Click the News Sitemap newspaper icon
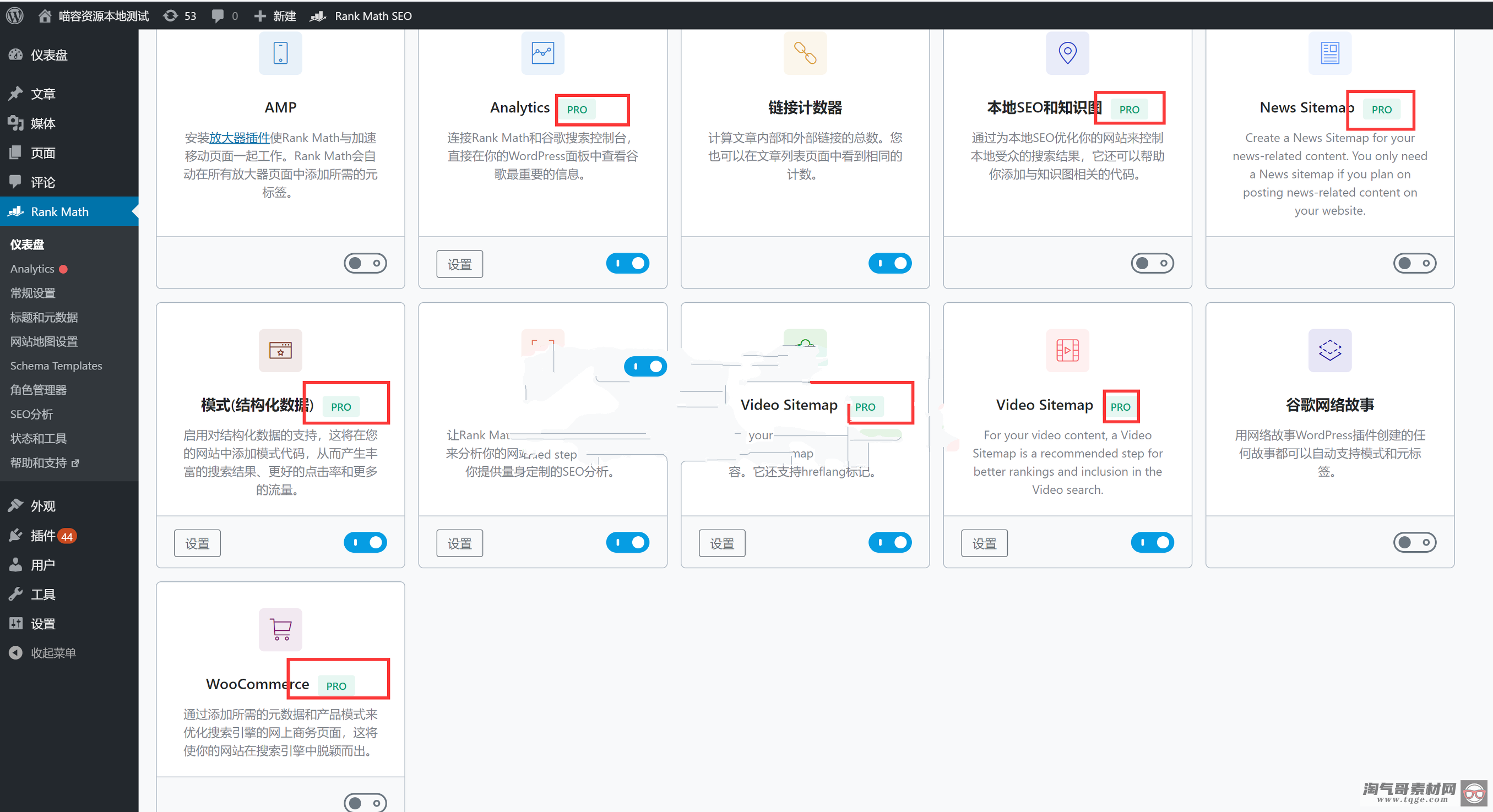 coord(1329,53)
